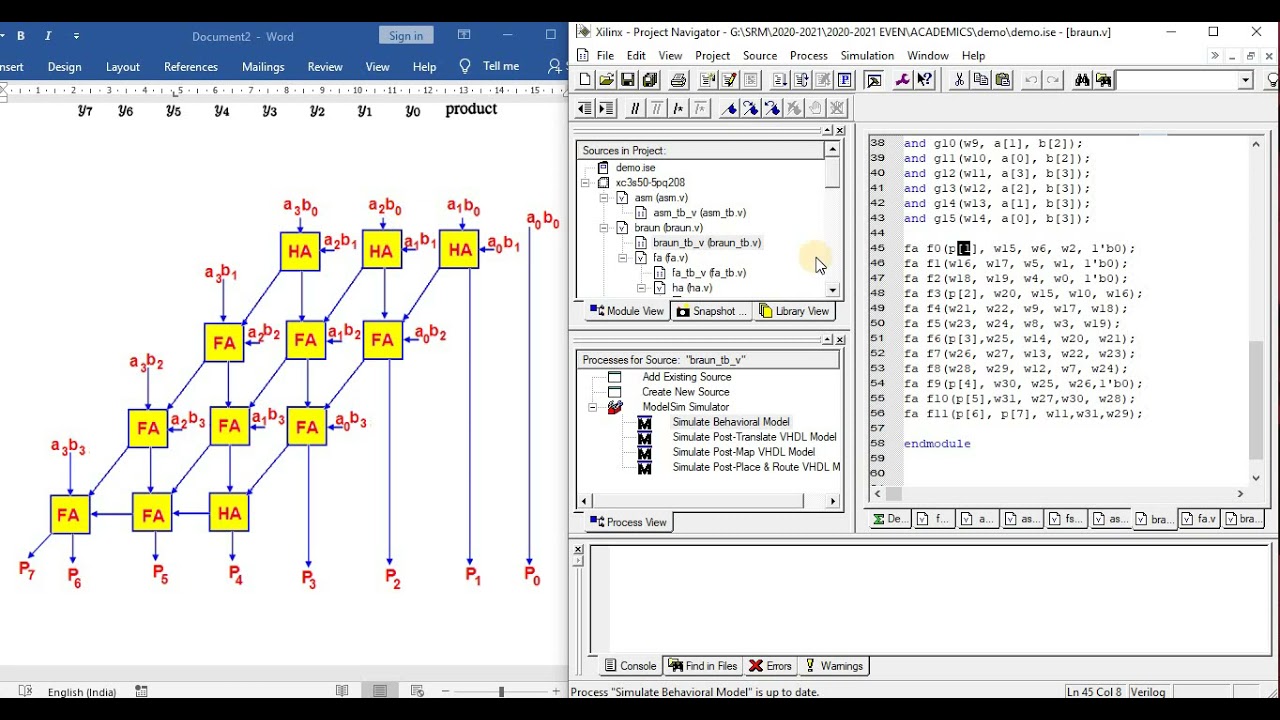Viewport: 1280px width, 720px height.
Task: Select Simulate Post-Map VHDL Model process
Action: tap(743, 452)
